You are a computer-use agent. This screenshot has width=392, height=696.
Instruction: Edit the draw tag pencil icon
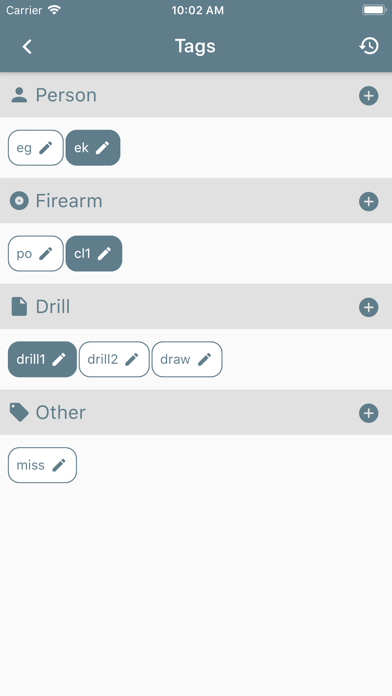coord(205,359)
